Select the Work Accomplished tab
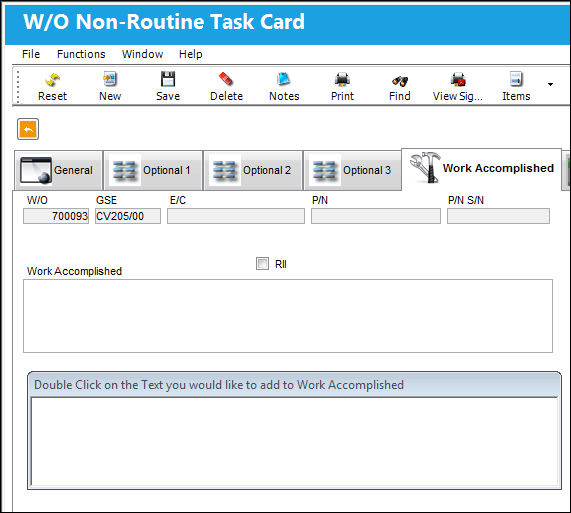This screenshot has width=571, height=513. (481, 169)
